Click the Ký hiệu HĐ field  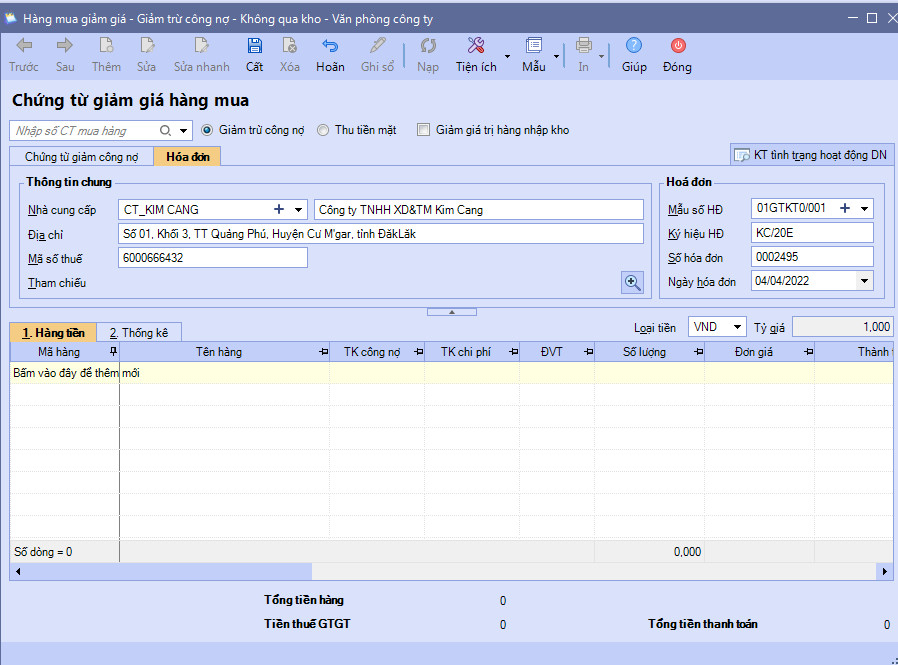(812, 233)
